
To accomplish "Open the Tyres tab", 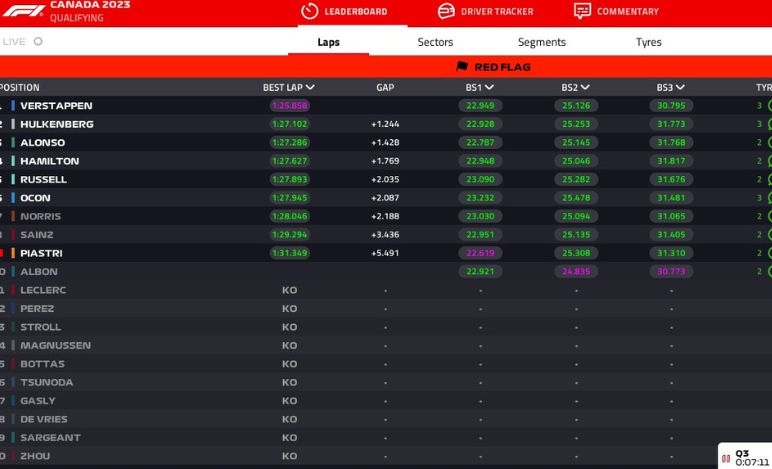I will pos(648,42).
